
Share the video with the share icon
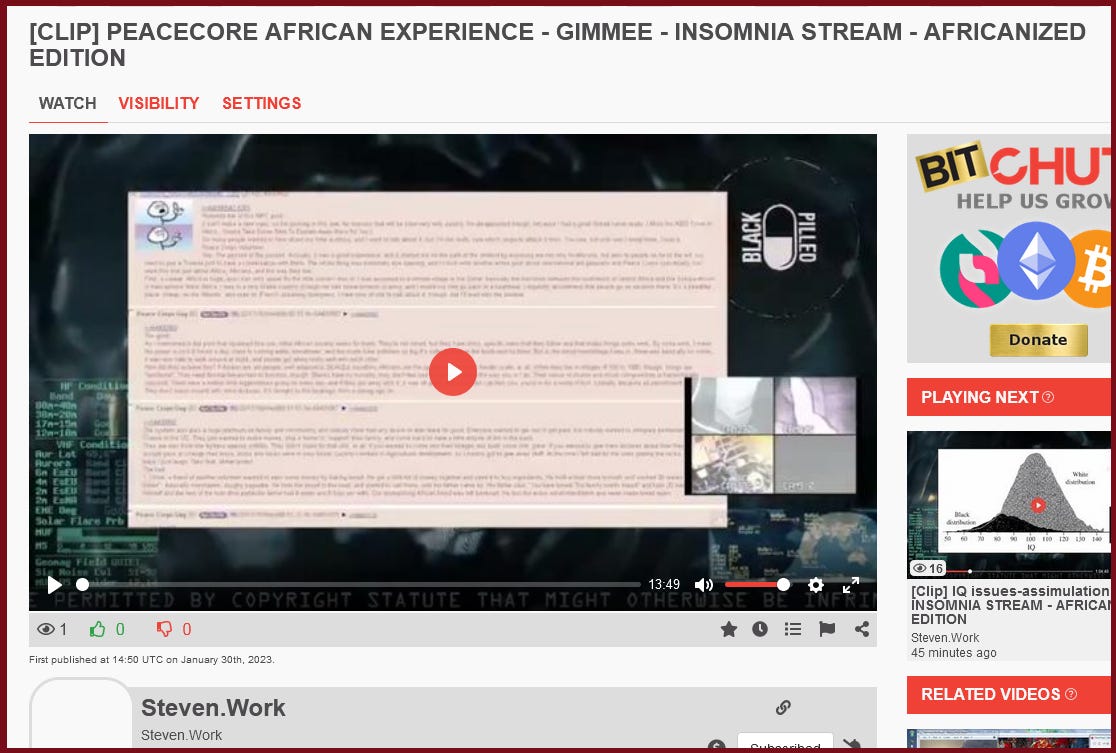pos(862,629)
